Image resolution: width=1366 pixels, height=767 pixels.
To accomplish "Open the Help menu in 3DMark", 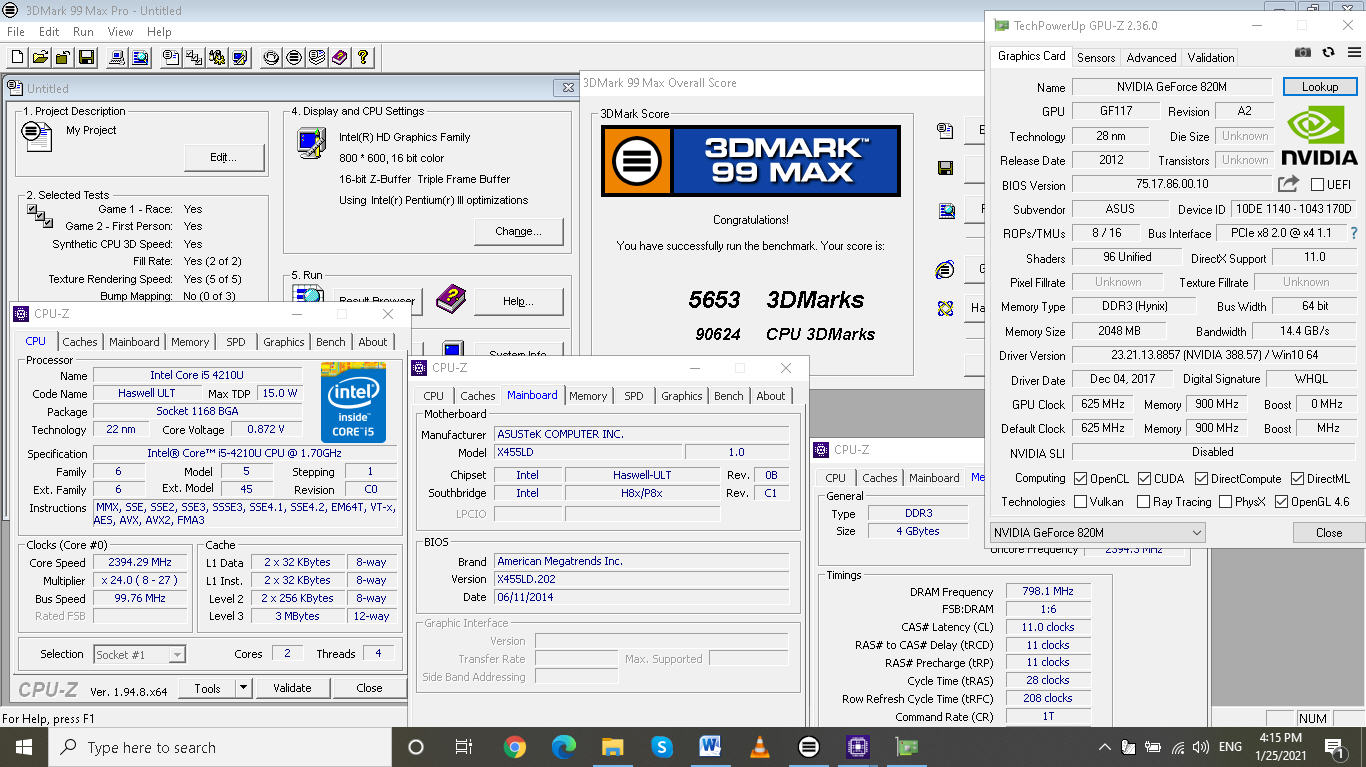I will (x=159, y=32).
